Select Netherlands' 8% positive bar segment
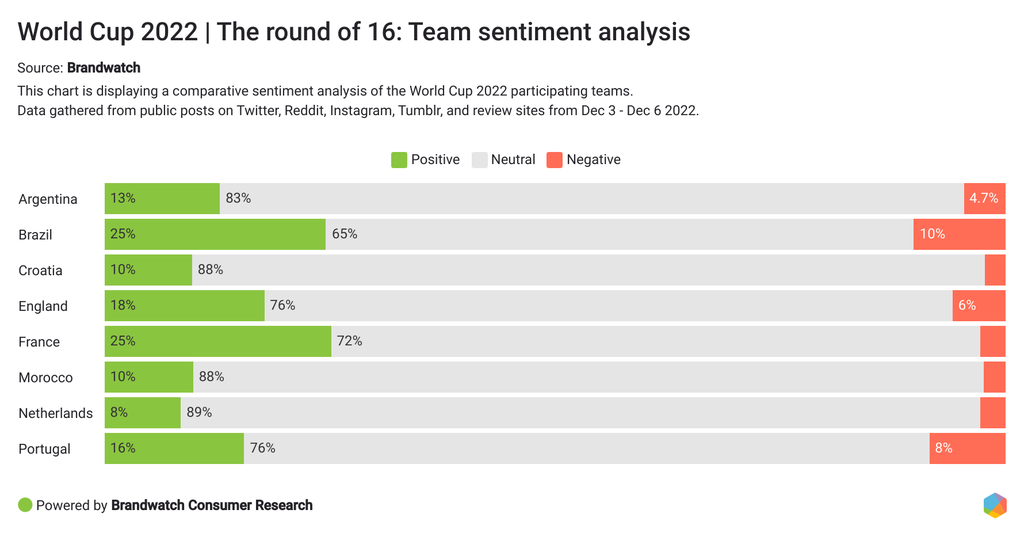The height and width of the screenshot is (540, 1024). click(x=142, y=413)
